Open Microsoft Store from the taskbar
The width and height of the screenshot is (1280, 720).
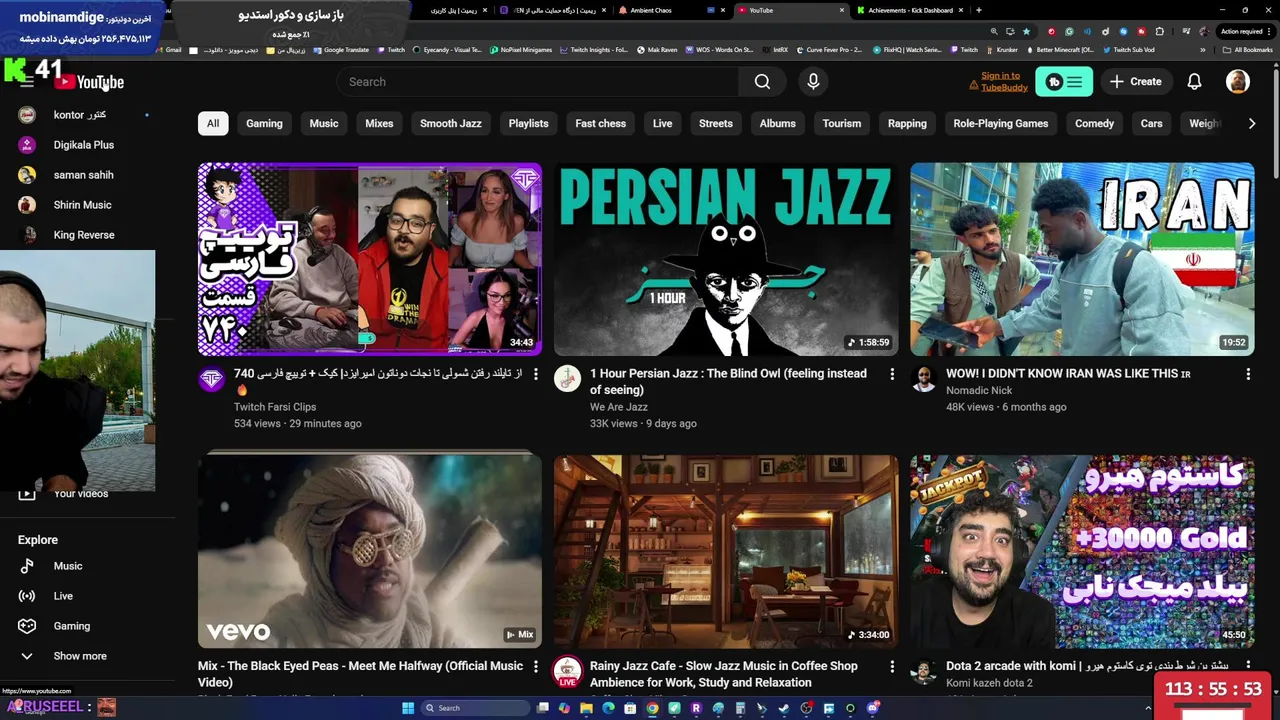coord(630,708)
